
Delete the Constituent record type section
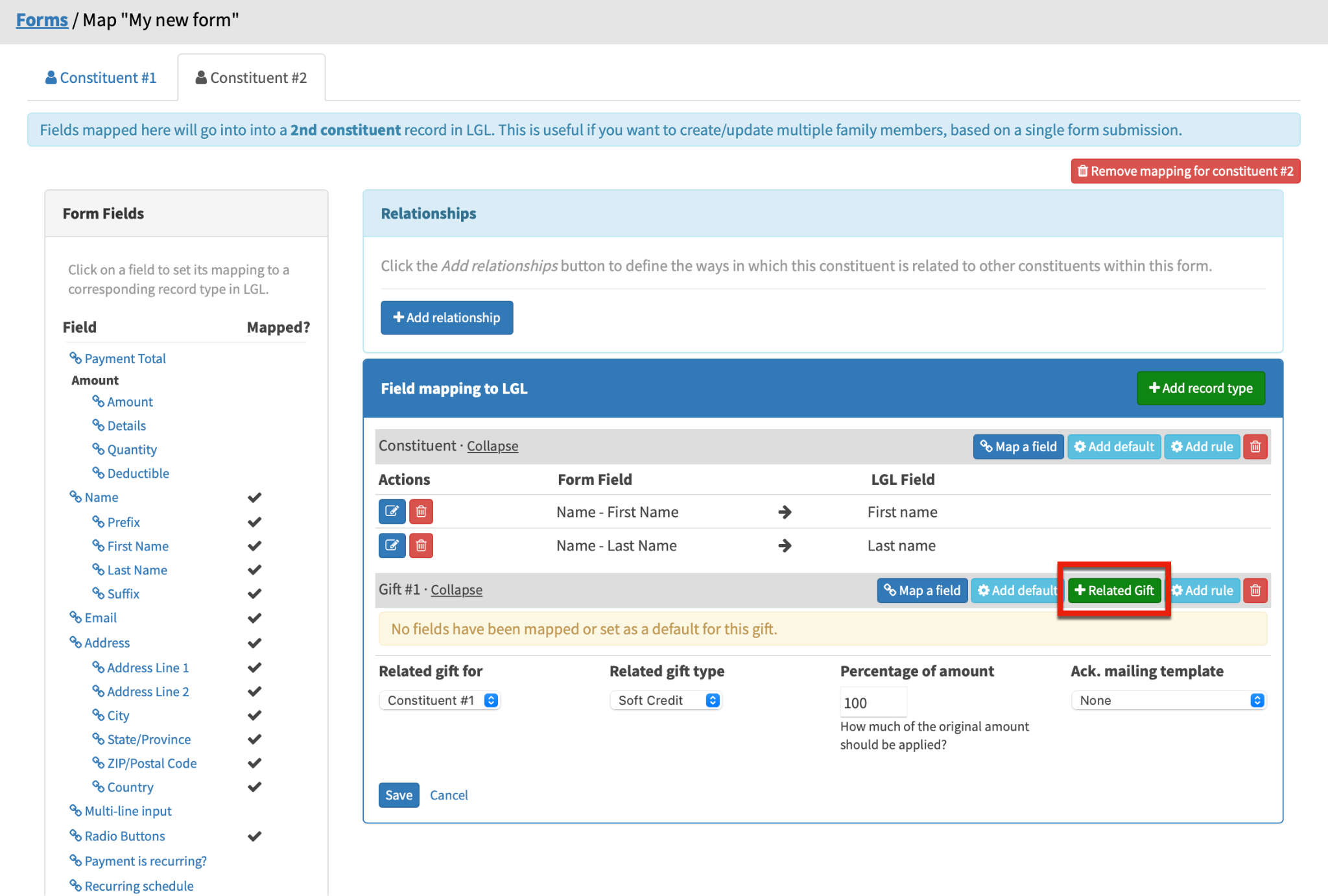click(1255, 447)
